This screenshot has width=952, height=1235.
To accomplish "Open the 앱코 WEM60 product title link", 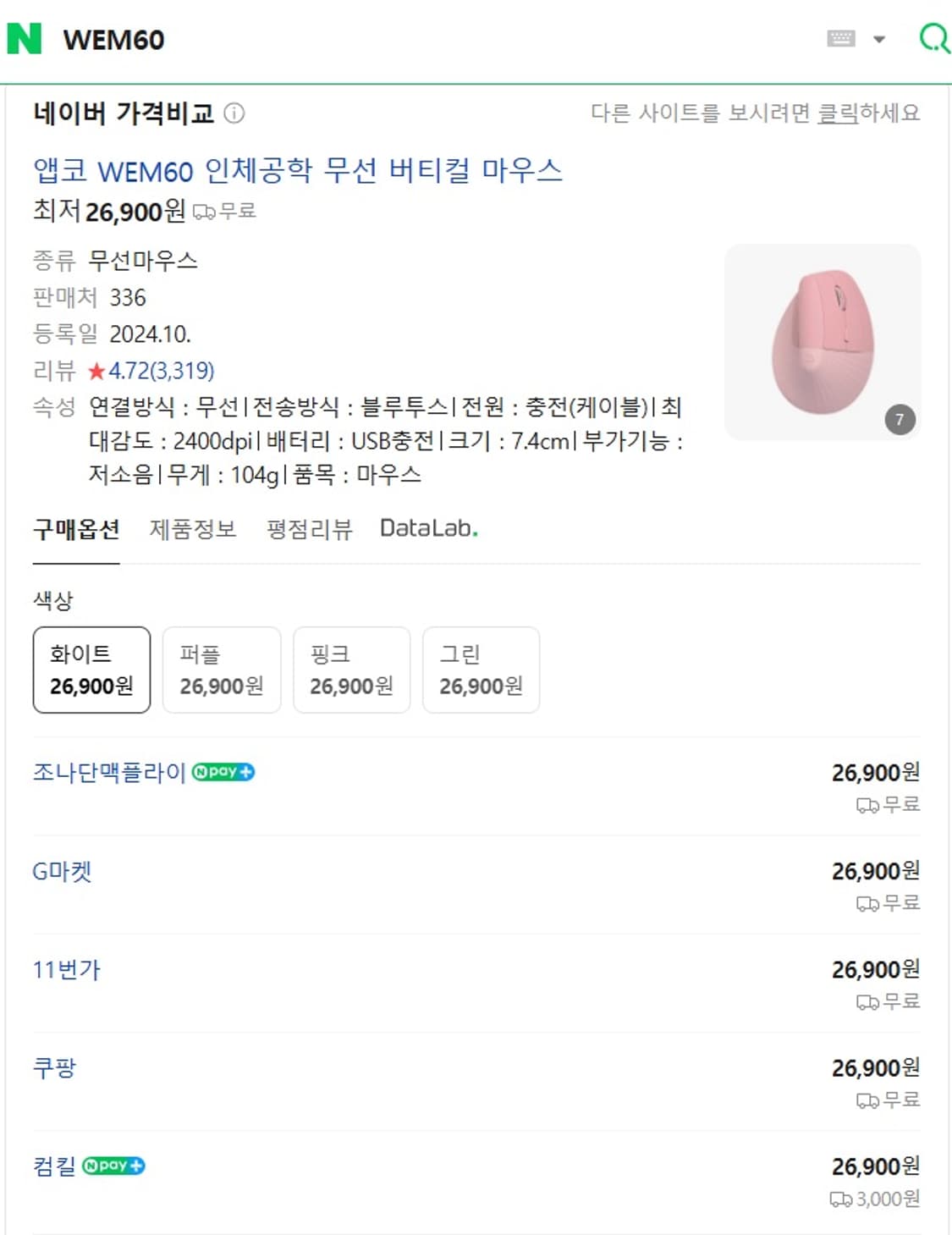I will [x=298, y=171].
